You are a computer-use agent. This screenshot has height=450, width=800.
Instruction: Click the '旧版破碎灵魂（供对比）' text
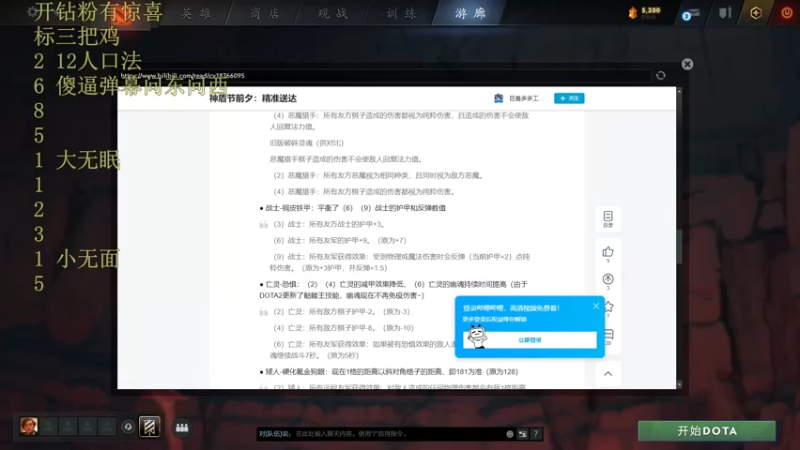point(307,143)
